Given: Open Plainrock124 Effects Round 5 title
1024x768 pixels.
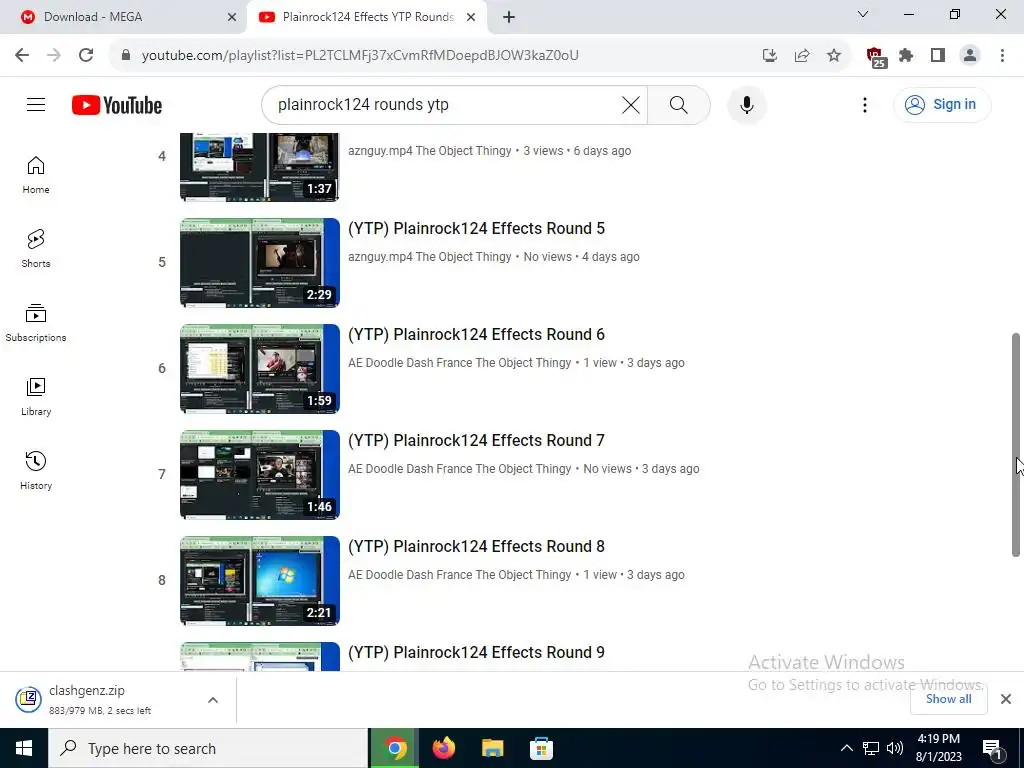Looking at the screenshot, I should [x=476, y=228].
